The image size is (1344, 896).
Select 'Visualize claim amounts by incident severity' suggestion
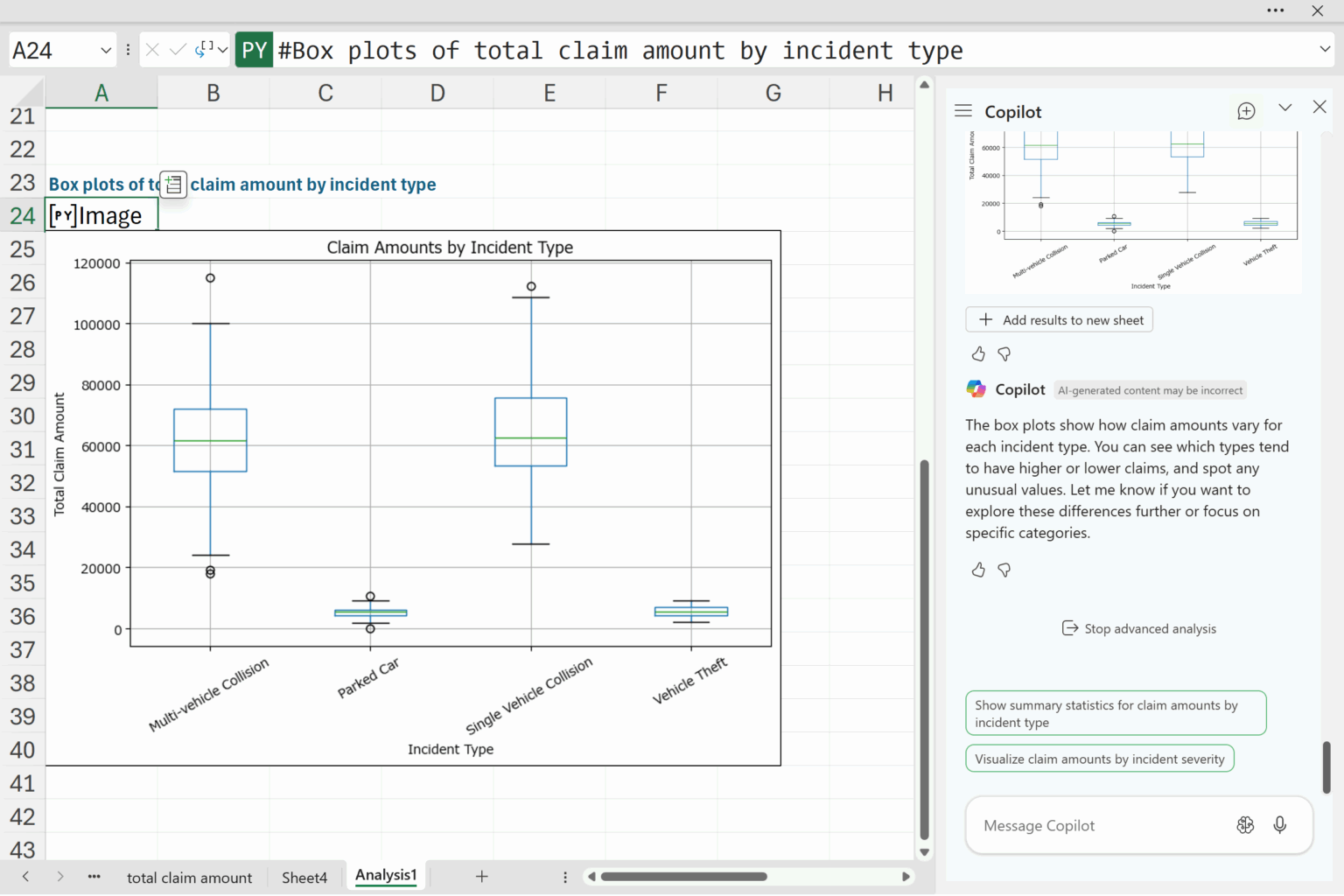coord(1099,759)
